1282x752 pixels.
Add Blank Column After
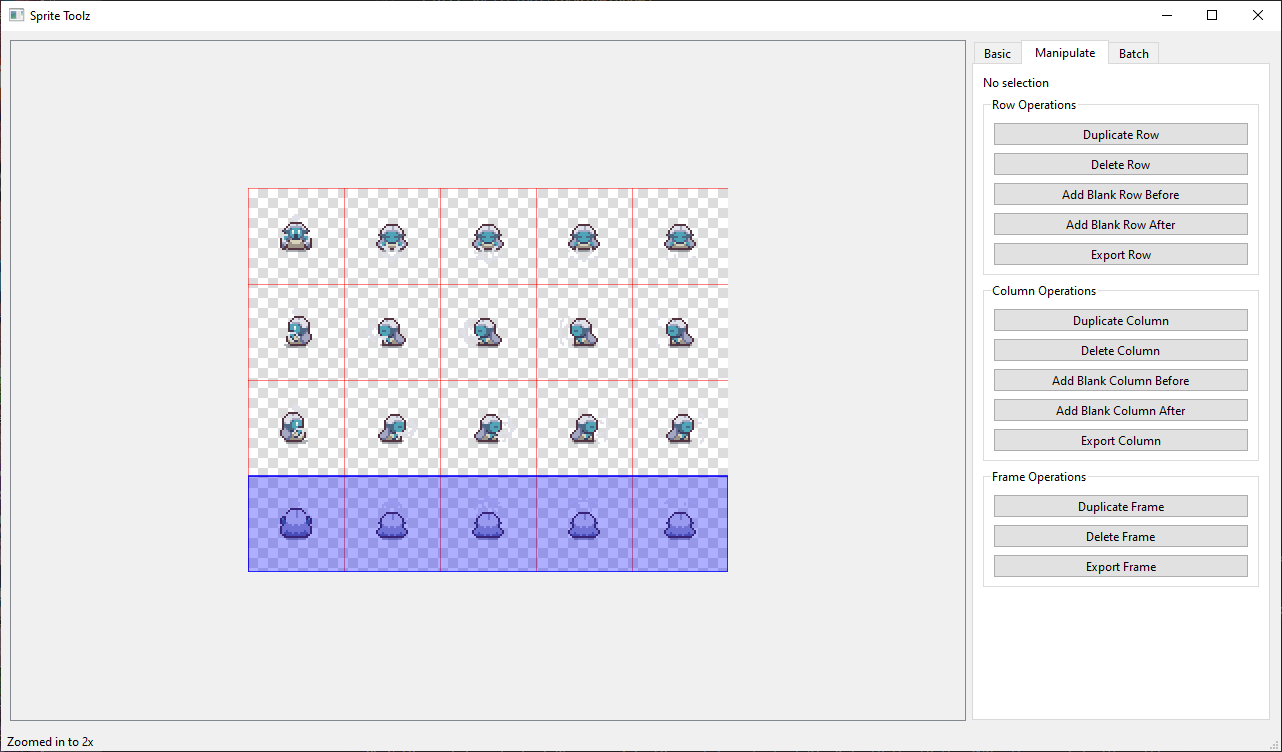click(x=1120, y=410)
